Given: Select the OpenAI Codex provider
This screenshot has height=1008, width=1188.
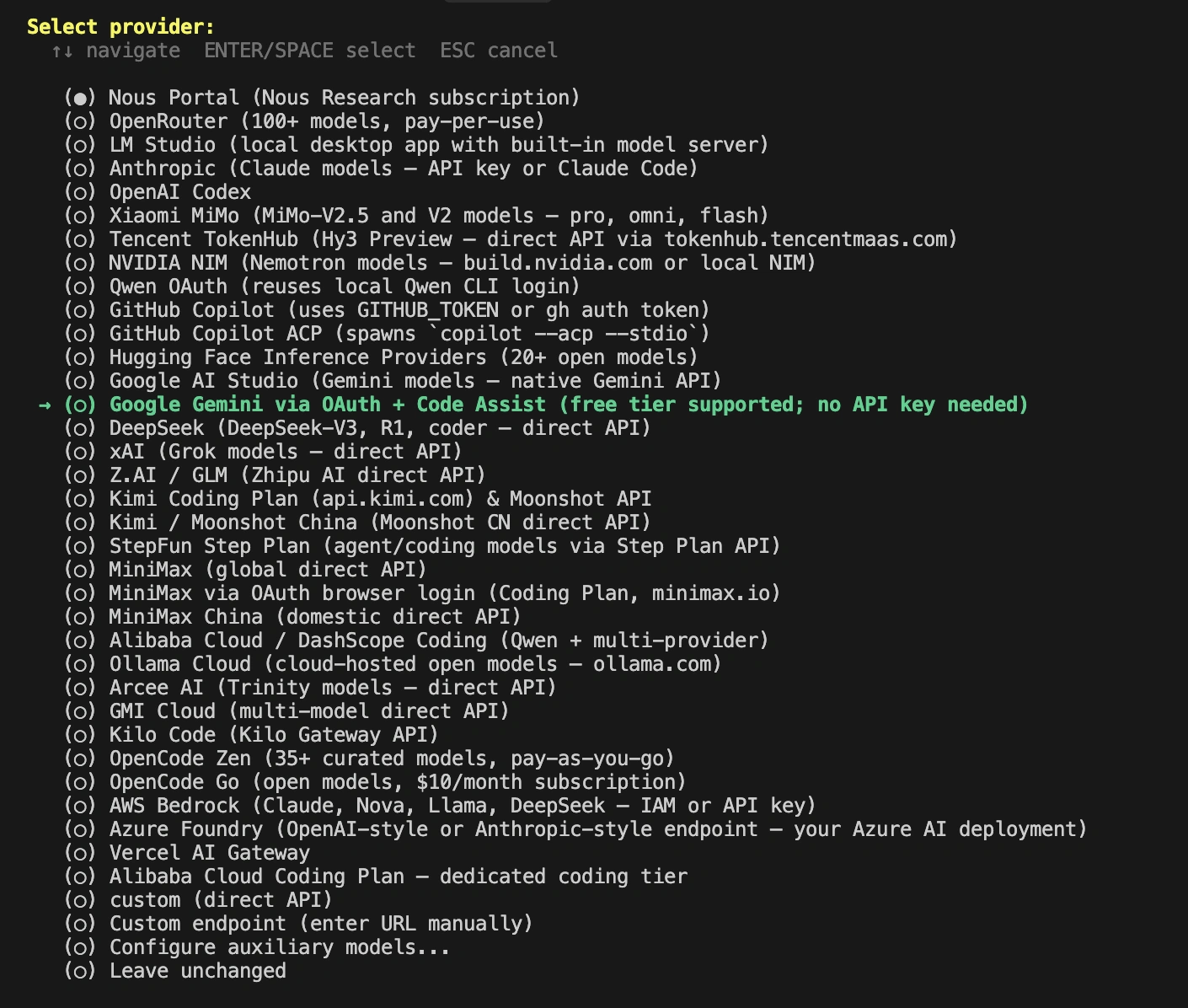Looking at the screenshot, I should click(158, 192).
